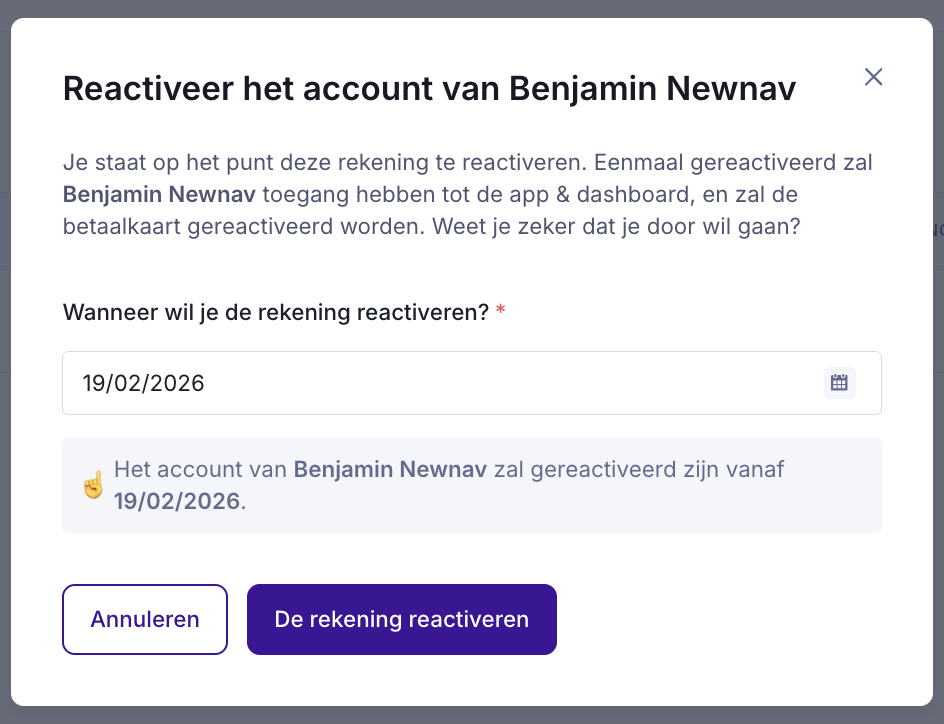Click the pointing finger emoji icon

pos(93,485)
